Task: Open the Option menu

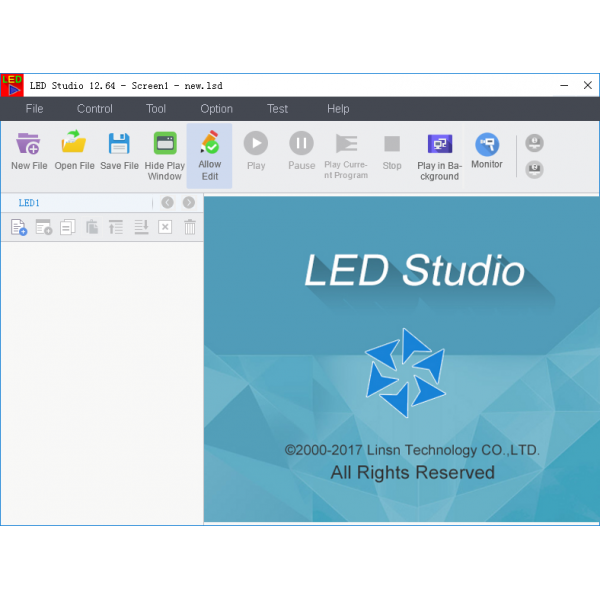Action: [x=216, y=109]
